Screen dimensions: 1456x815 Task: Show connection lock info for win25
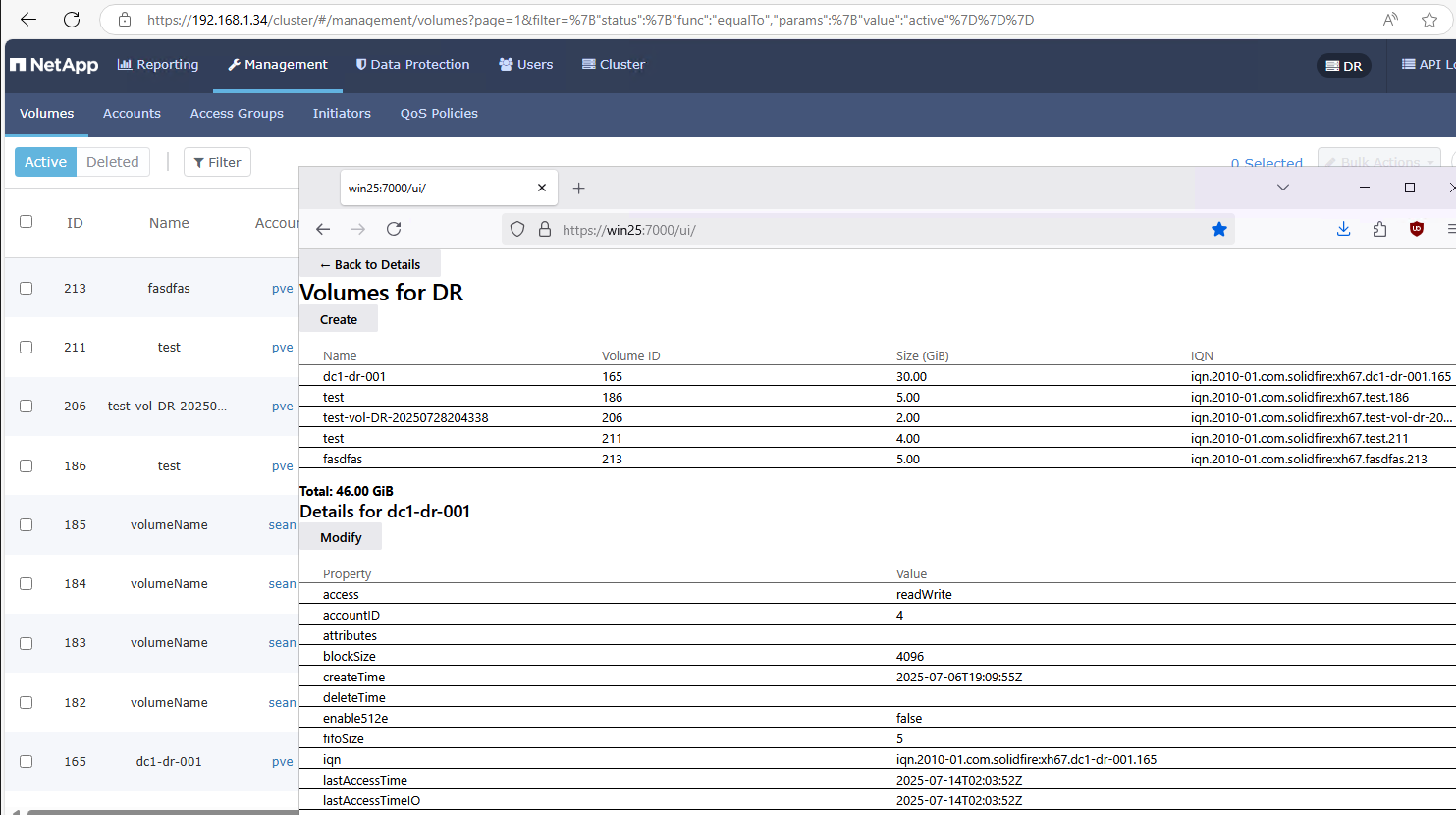click(545, 230)
